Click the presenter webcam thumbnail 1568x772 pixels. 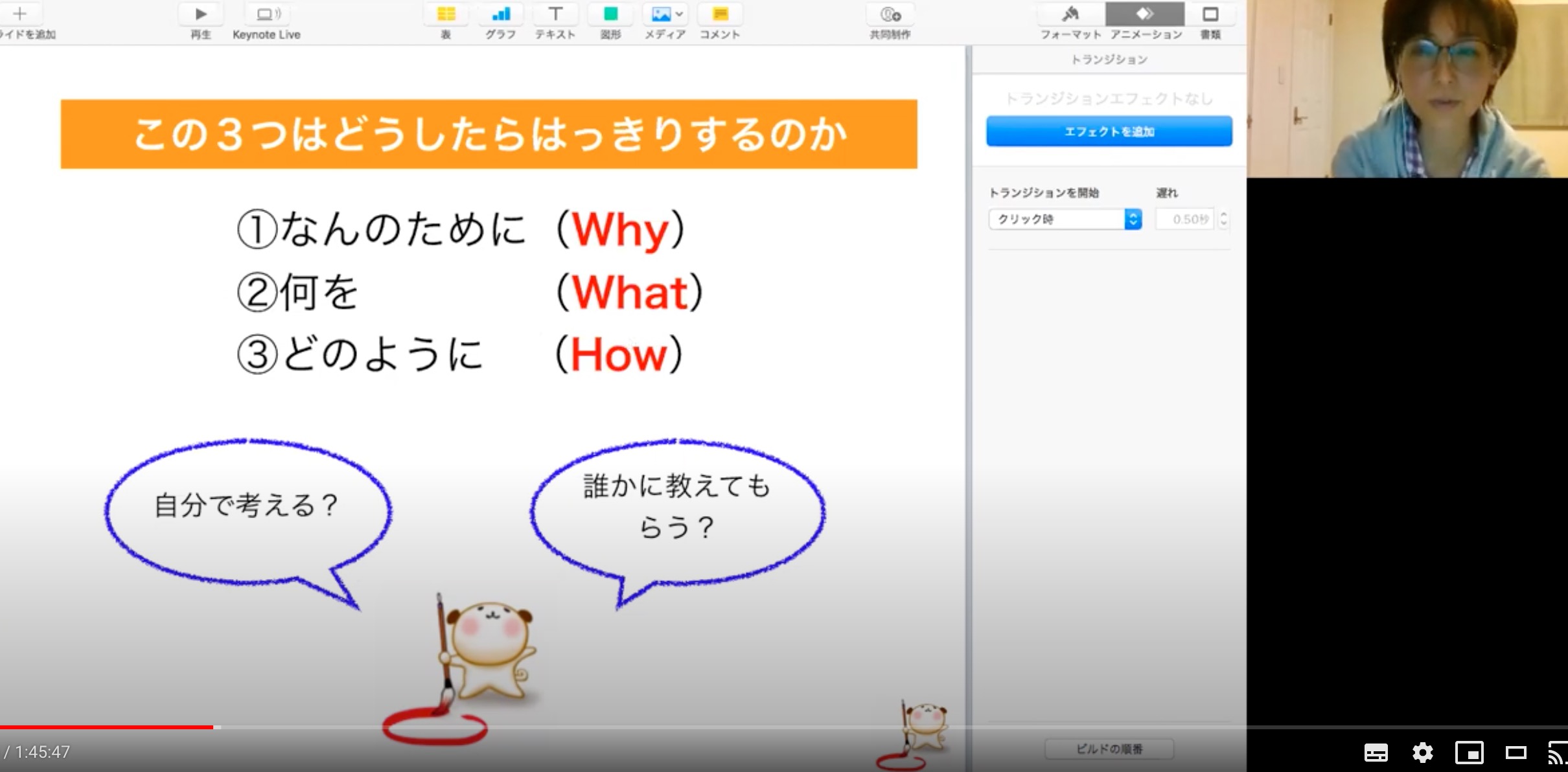[1407, 89]
